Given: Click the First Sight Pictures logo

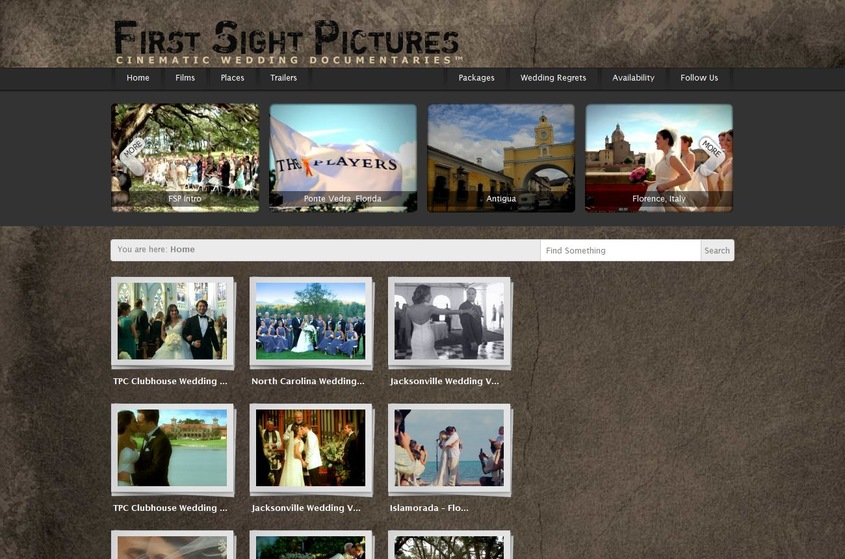Looking at the screenshot, I should pos(287,42).
